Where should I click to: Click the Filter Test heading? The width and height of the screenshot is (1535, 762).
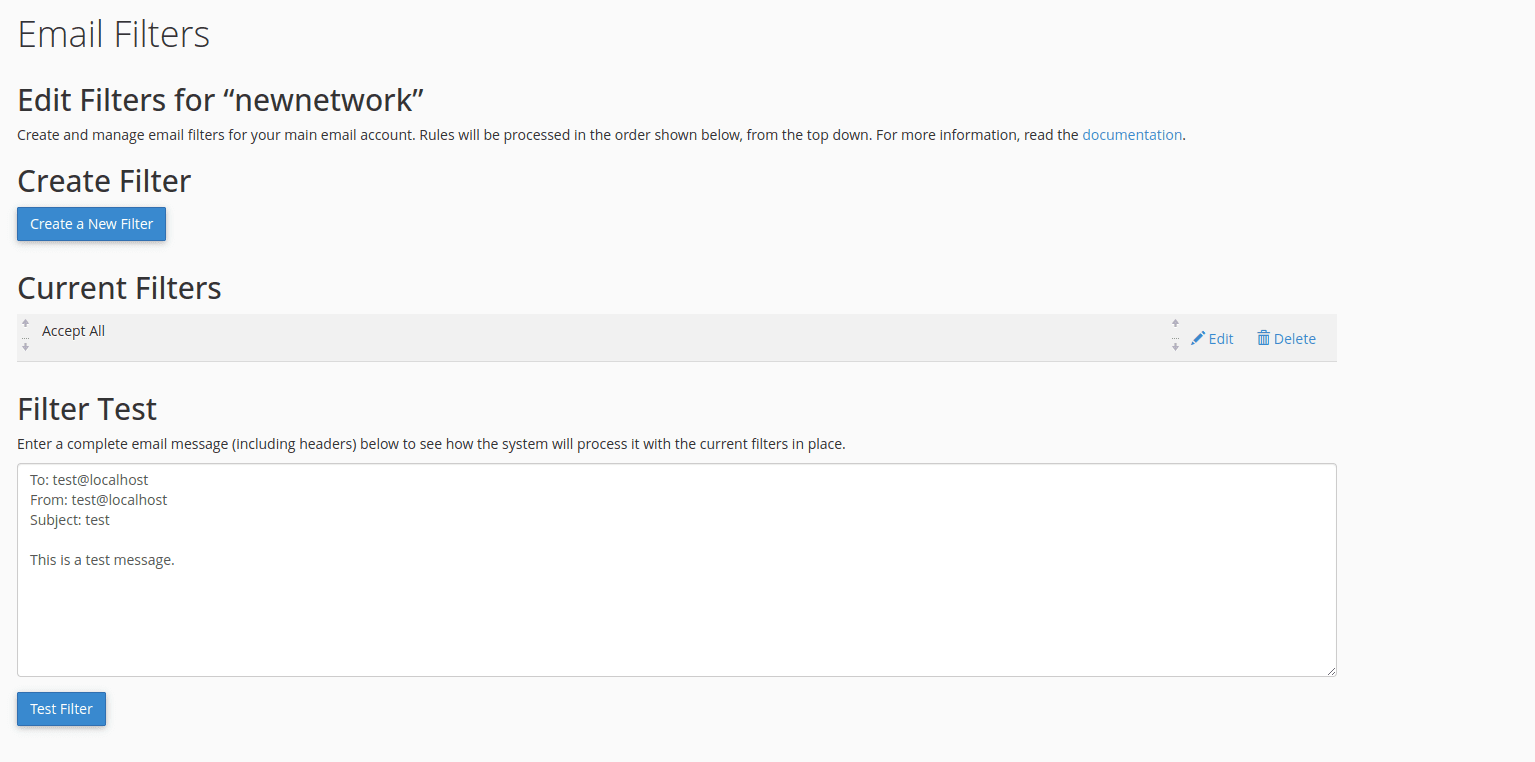pos(87,409)
